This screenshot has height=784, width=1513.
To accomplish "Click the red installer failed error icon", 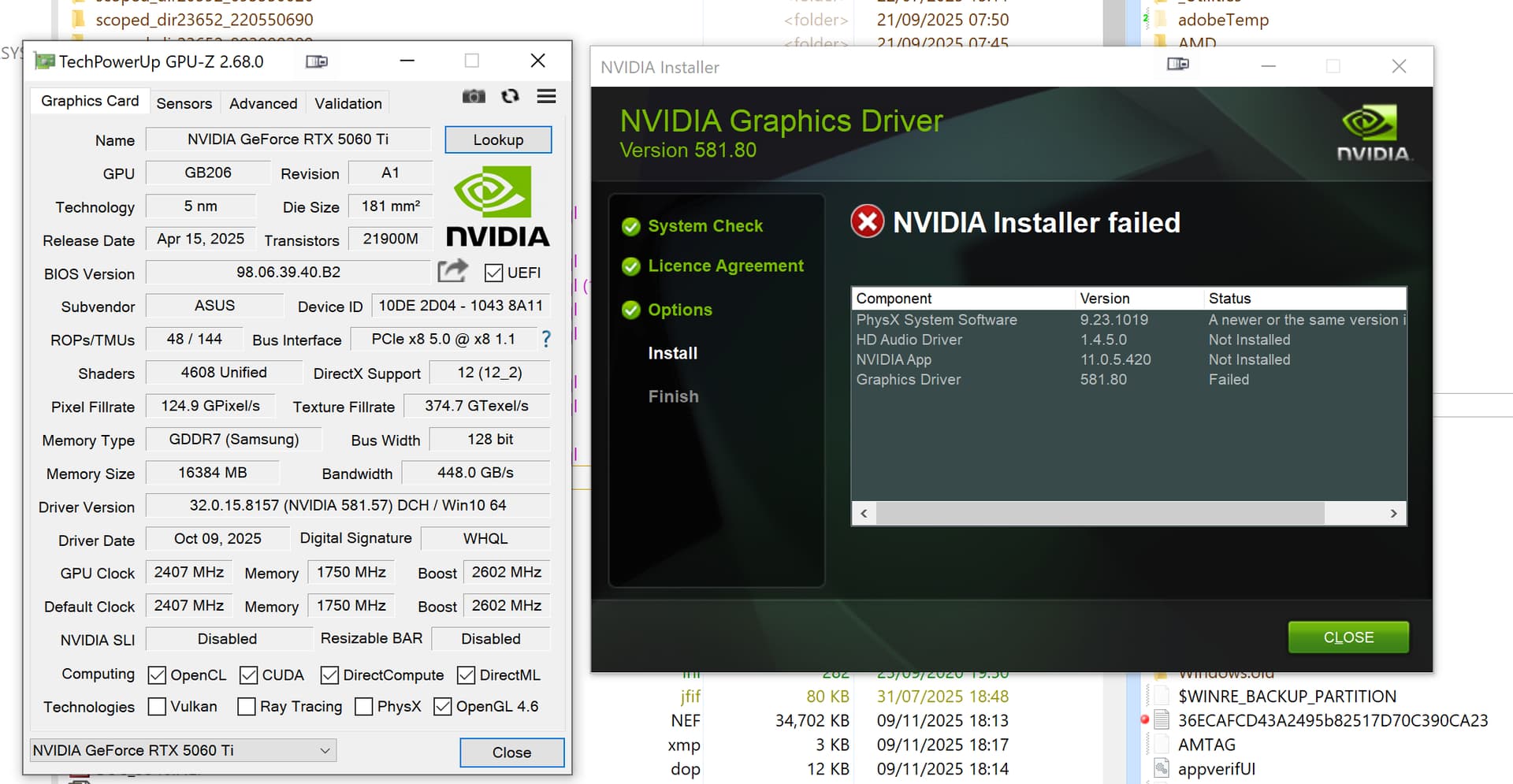I will (x=868, y=222).
